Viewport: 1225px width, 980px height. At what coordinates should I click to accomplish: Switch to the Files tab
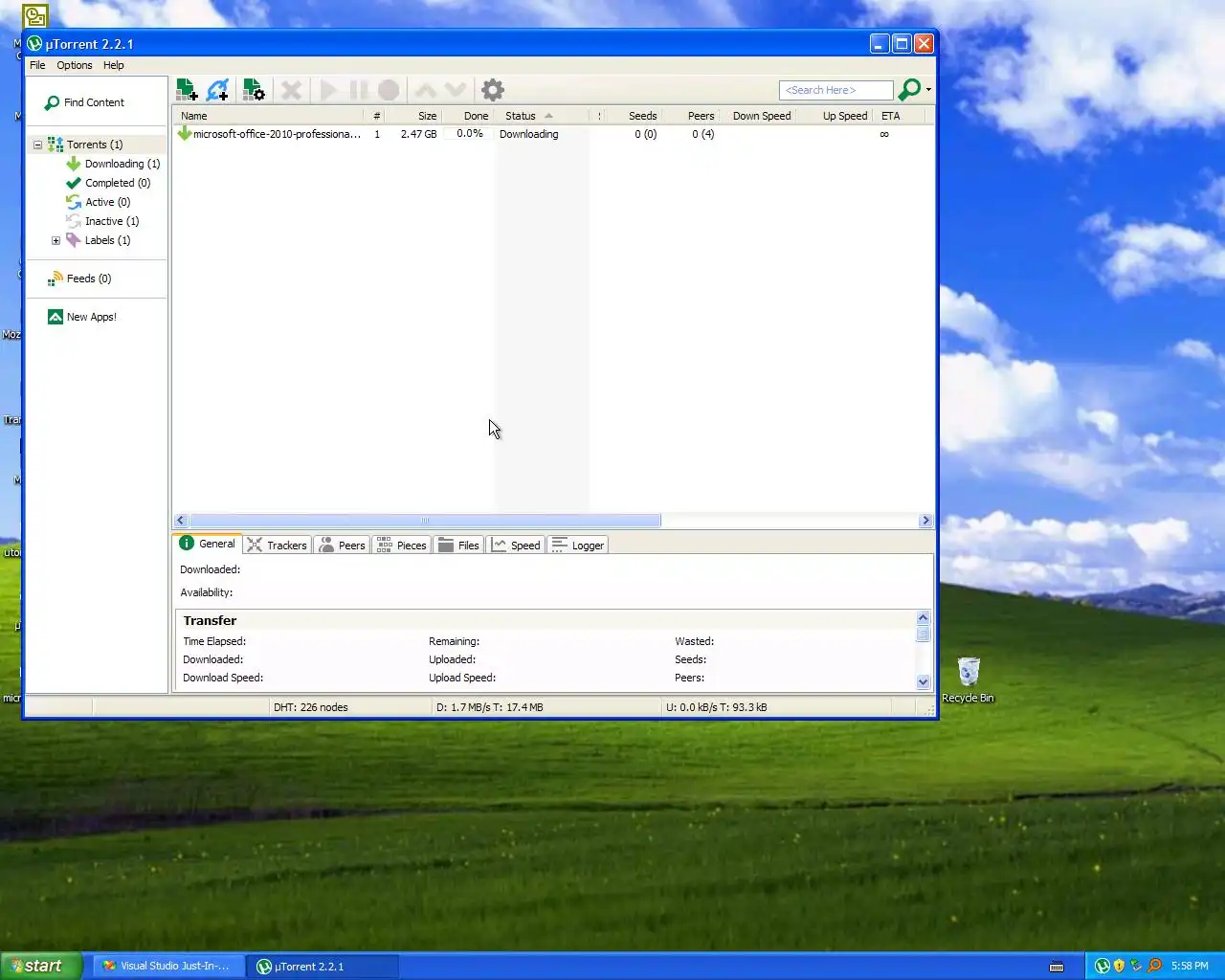tap(458, 546)
